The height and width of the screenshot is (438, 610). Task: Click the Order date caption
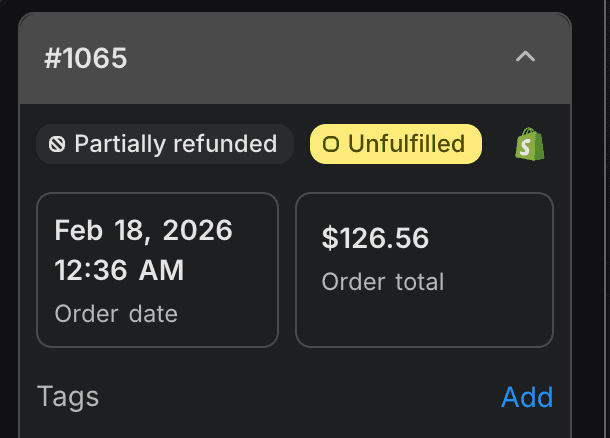click(x=116, y=314)
